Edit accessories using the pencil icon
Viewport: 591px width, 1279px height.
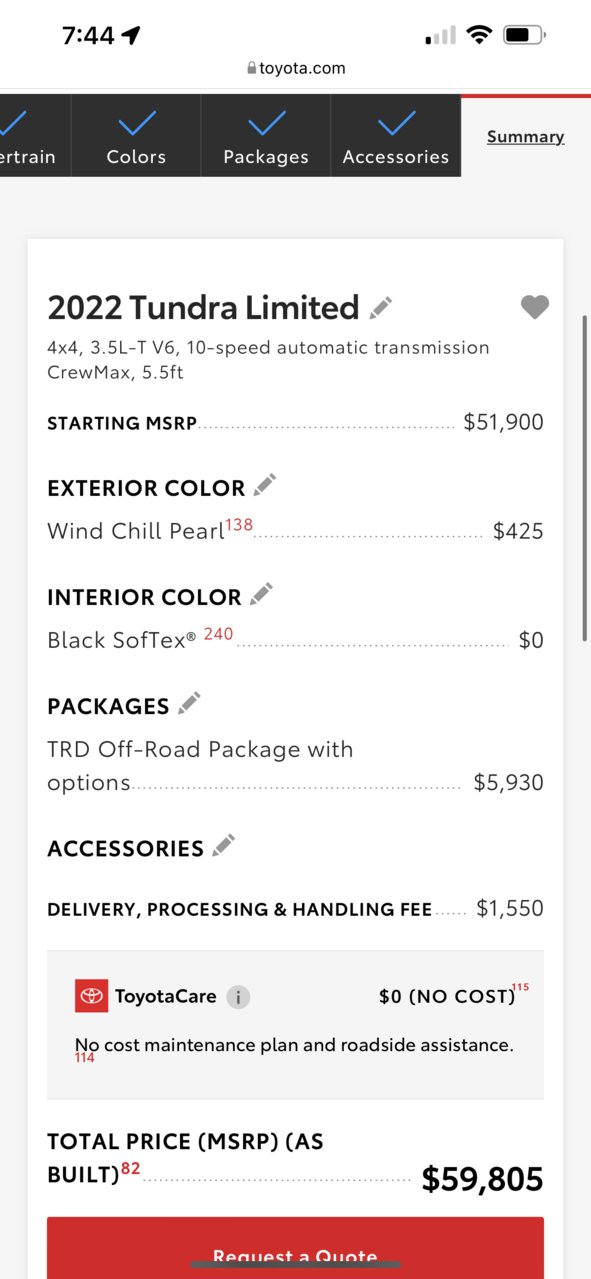(x=224, y=845)
